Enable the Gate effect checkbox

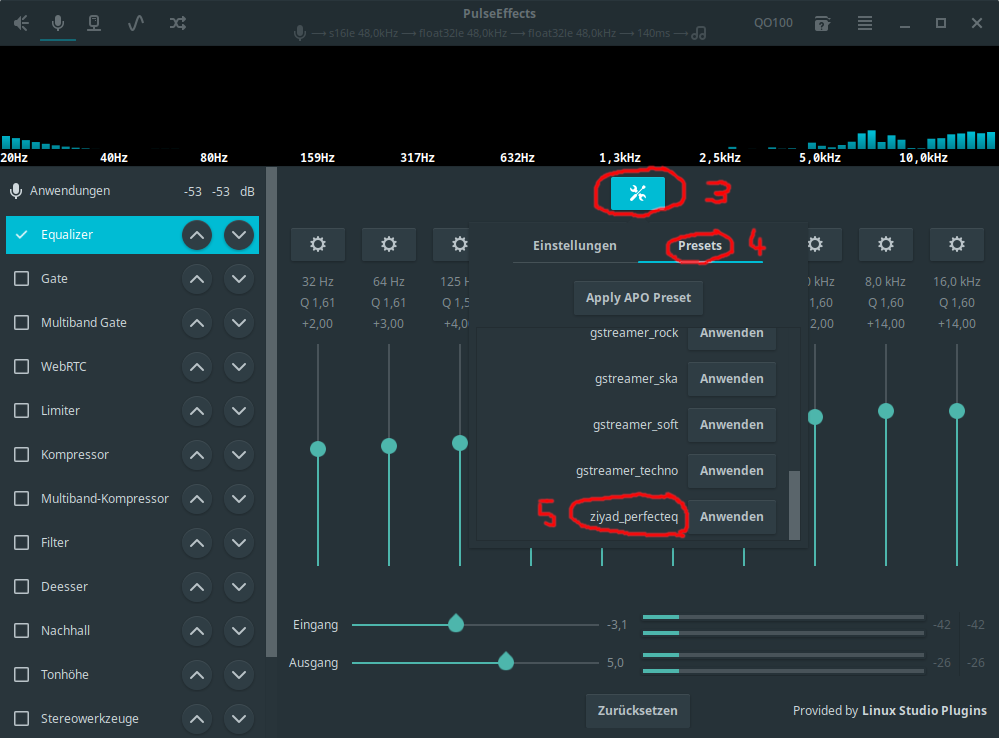click(22, 279)
